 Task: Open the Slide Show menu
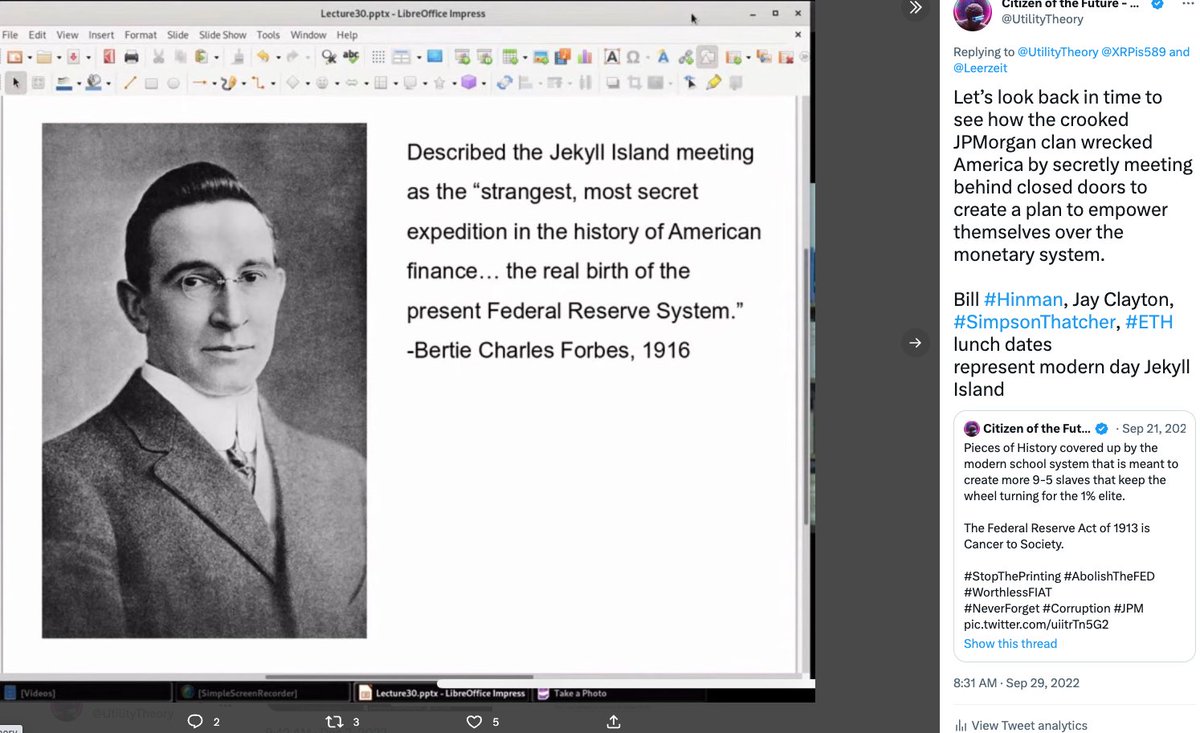222,34
